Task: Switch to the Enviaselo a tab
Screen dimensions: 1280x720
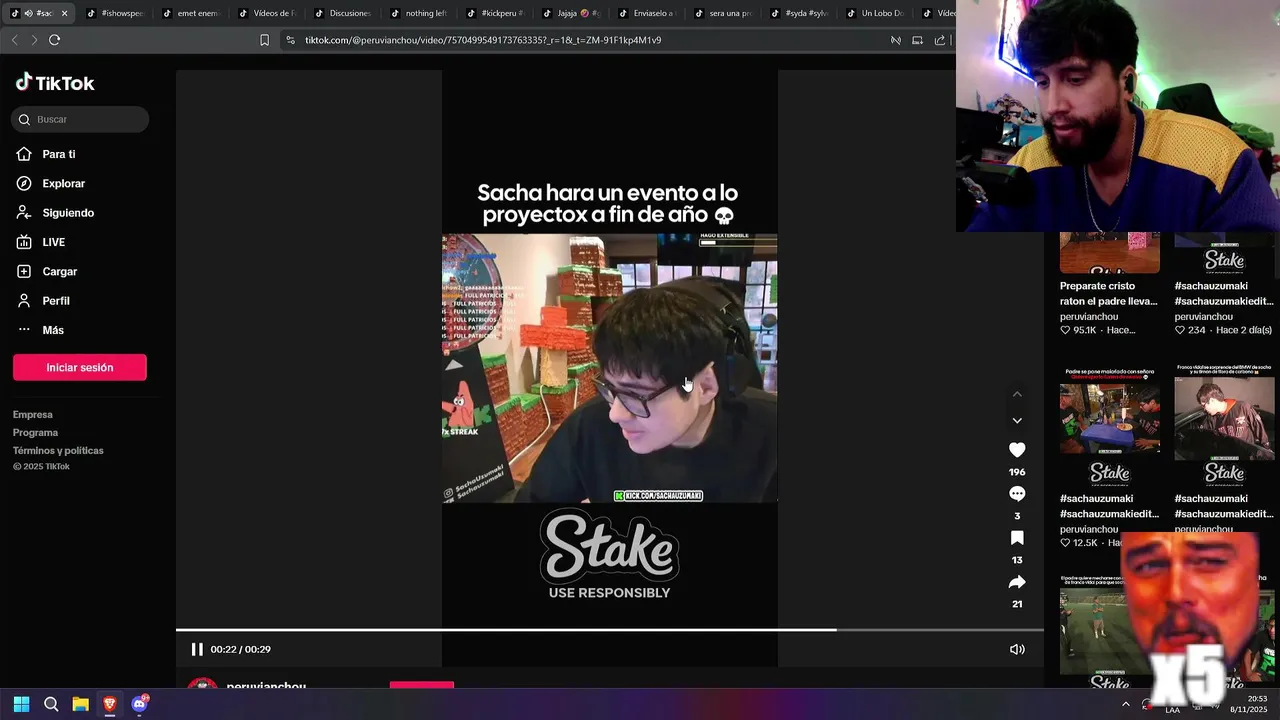Action: click(x=648, y=13)
